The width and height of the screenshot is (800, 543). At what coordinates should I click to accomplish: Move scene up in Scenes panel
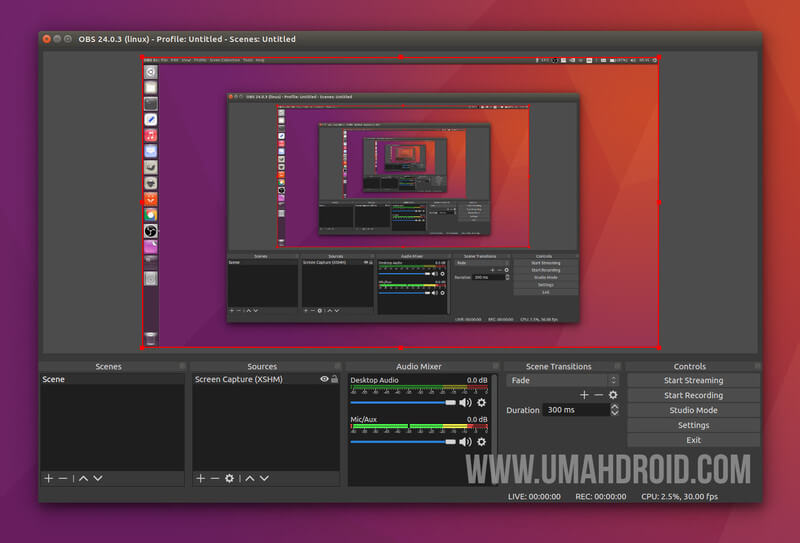(84, 478)
